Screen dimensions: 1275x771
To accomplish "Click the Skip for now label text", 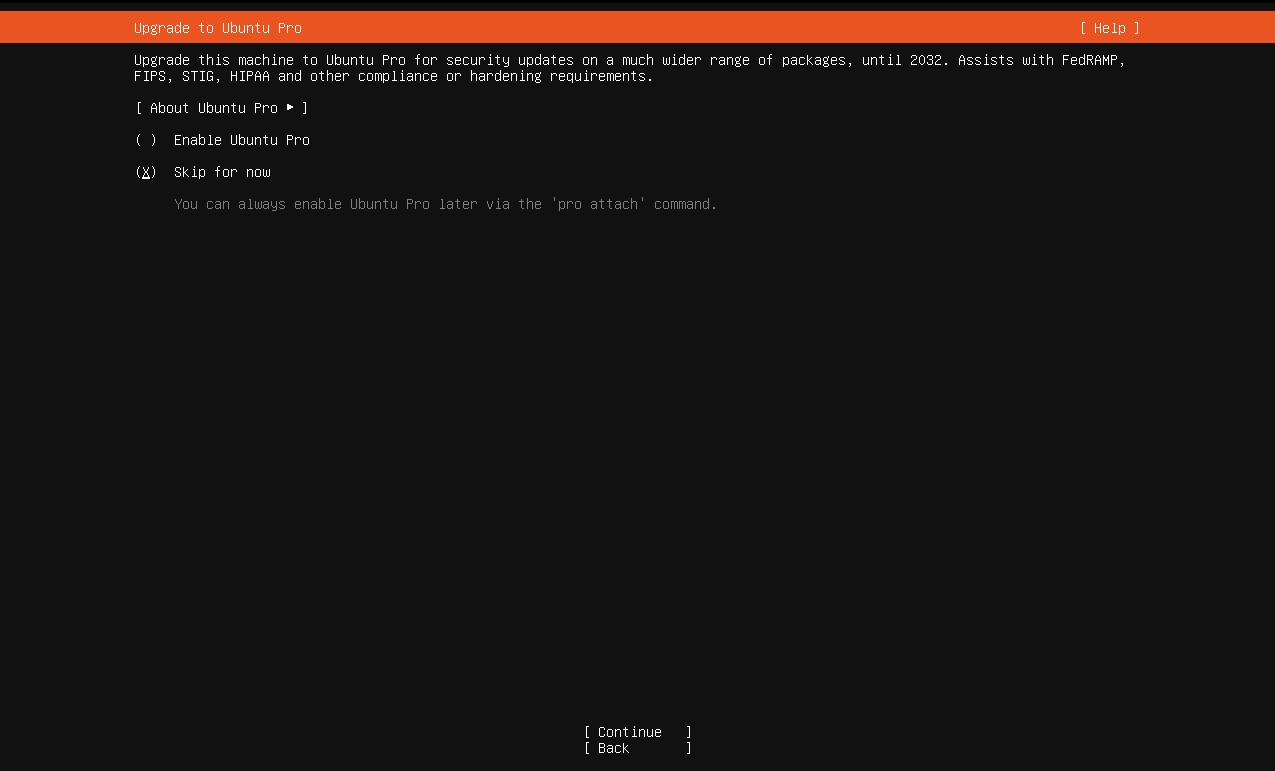I will point(221,171).
